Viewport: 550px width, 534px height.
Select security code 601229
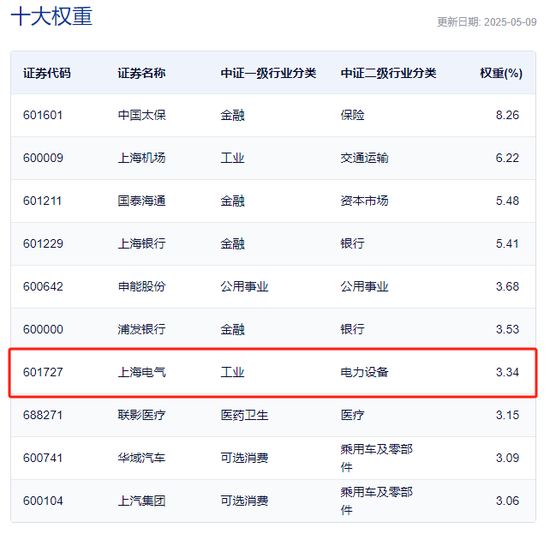[43, 243]
